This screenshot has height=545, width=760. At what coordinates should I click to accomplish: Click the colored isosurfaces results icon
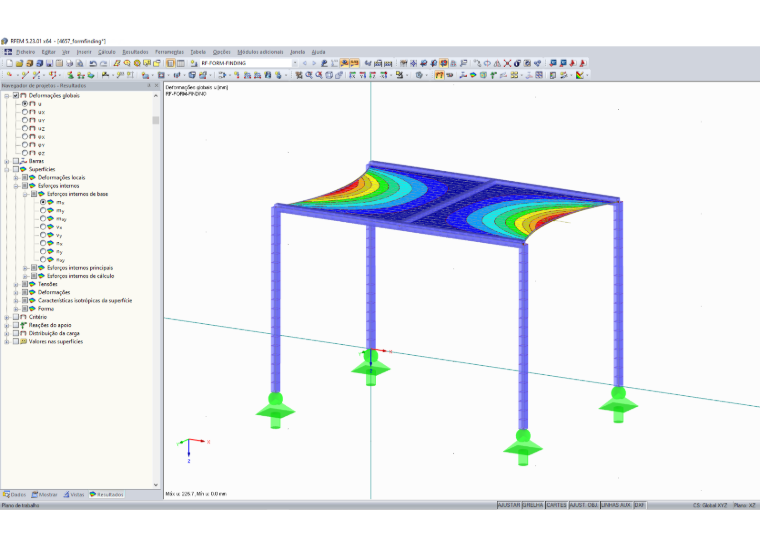[473, 75]
